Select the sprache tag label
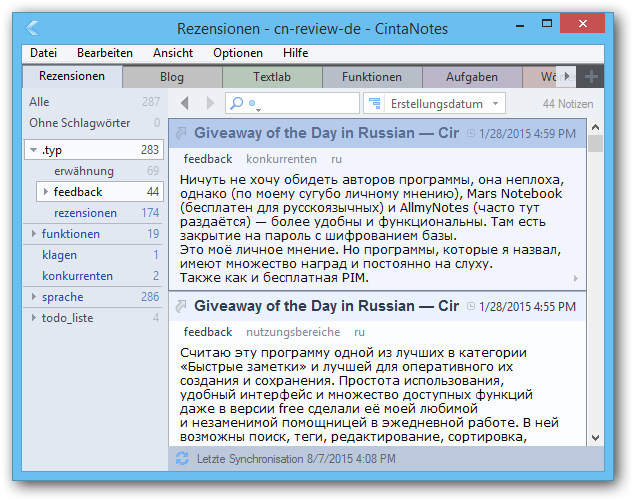The image size is (634, 501). coord(62,297)
